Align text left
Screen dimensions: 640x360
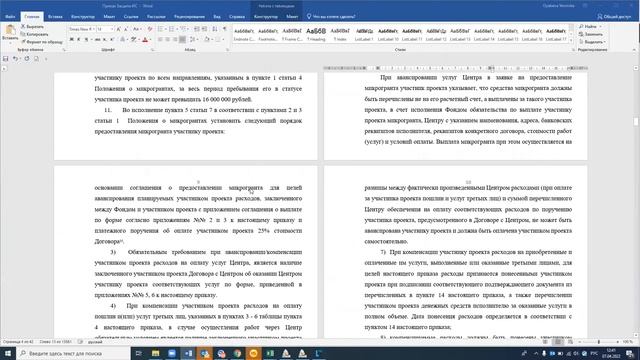coord(160,40)
